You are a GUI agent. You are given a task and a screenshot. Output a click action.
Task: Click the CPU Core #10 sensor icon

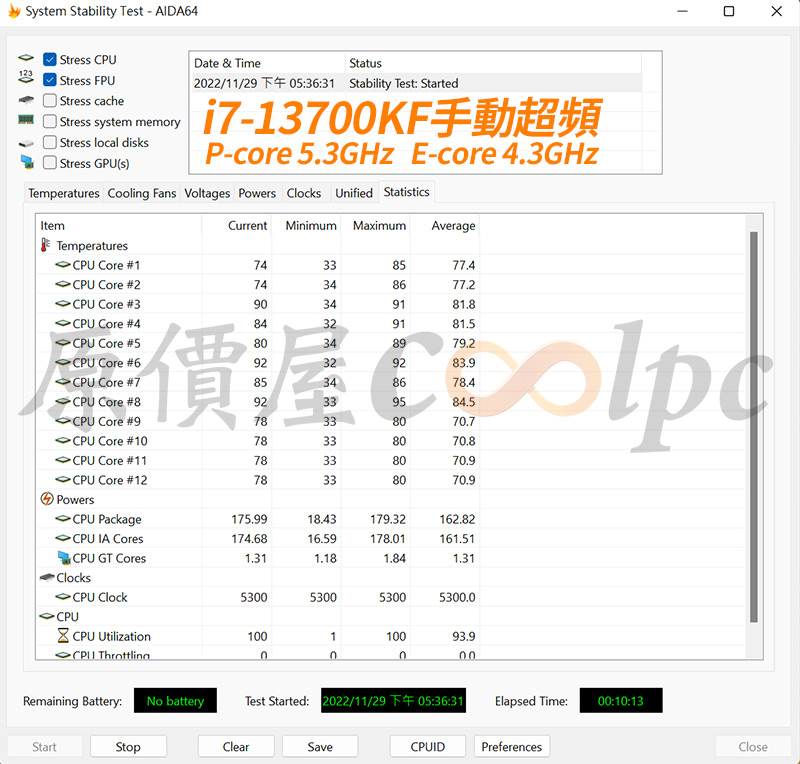(x=63, y=440)
